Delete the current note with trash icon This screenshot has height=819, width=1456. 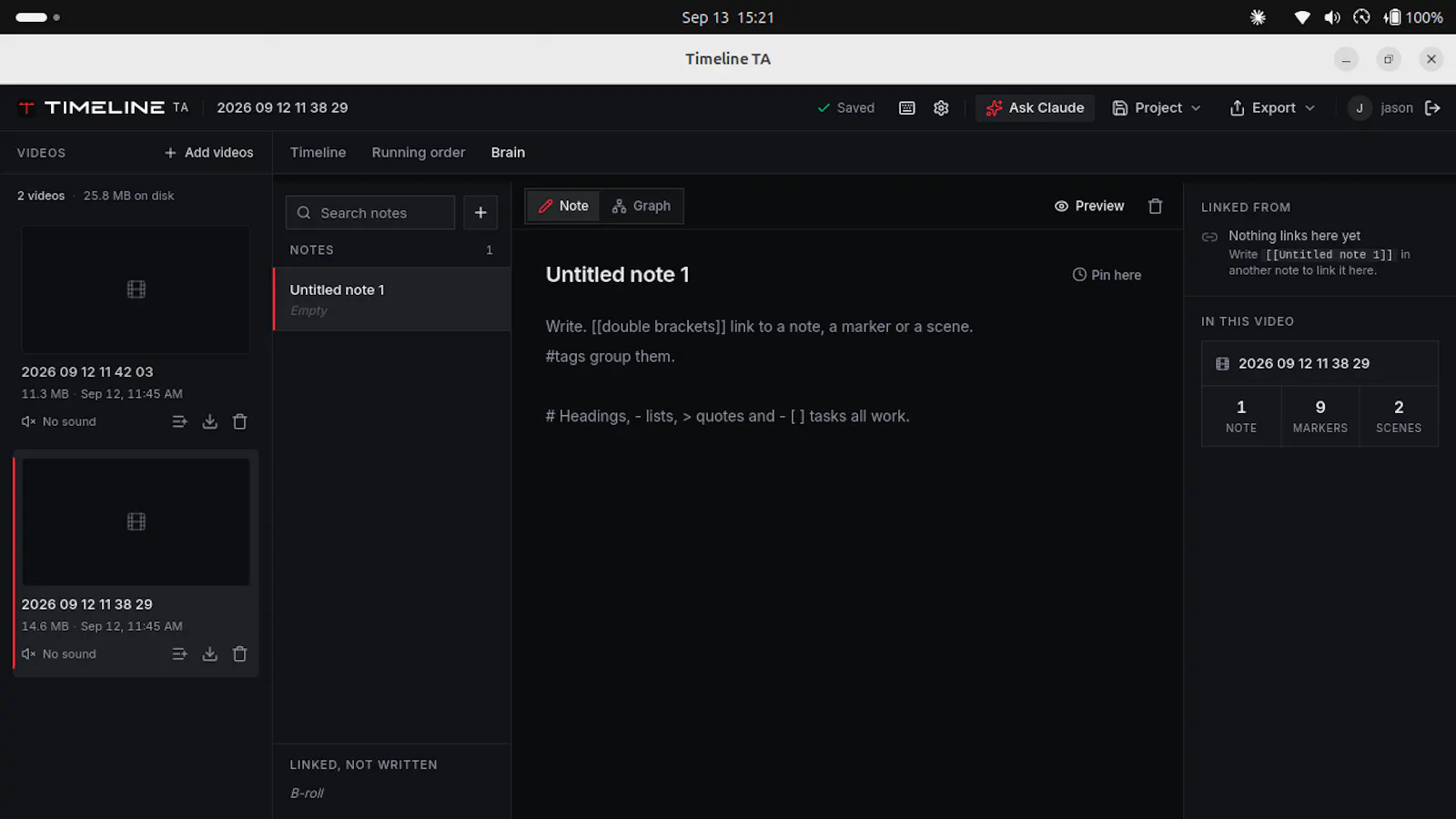pos(1156,207)
